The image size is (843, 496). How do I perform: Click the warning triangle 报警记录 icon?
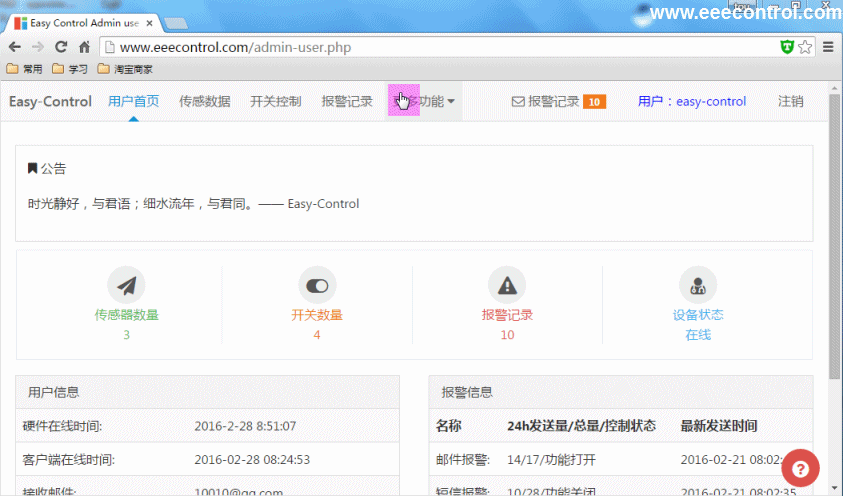coord(507,285)
